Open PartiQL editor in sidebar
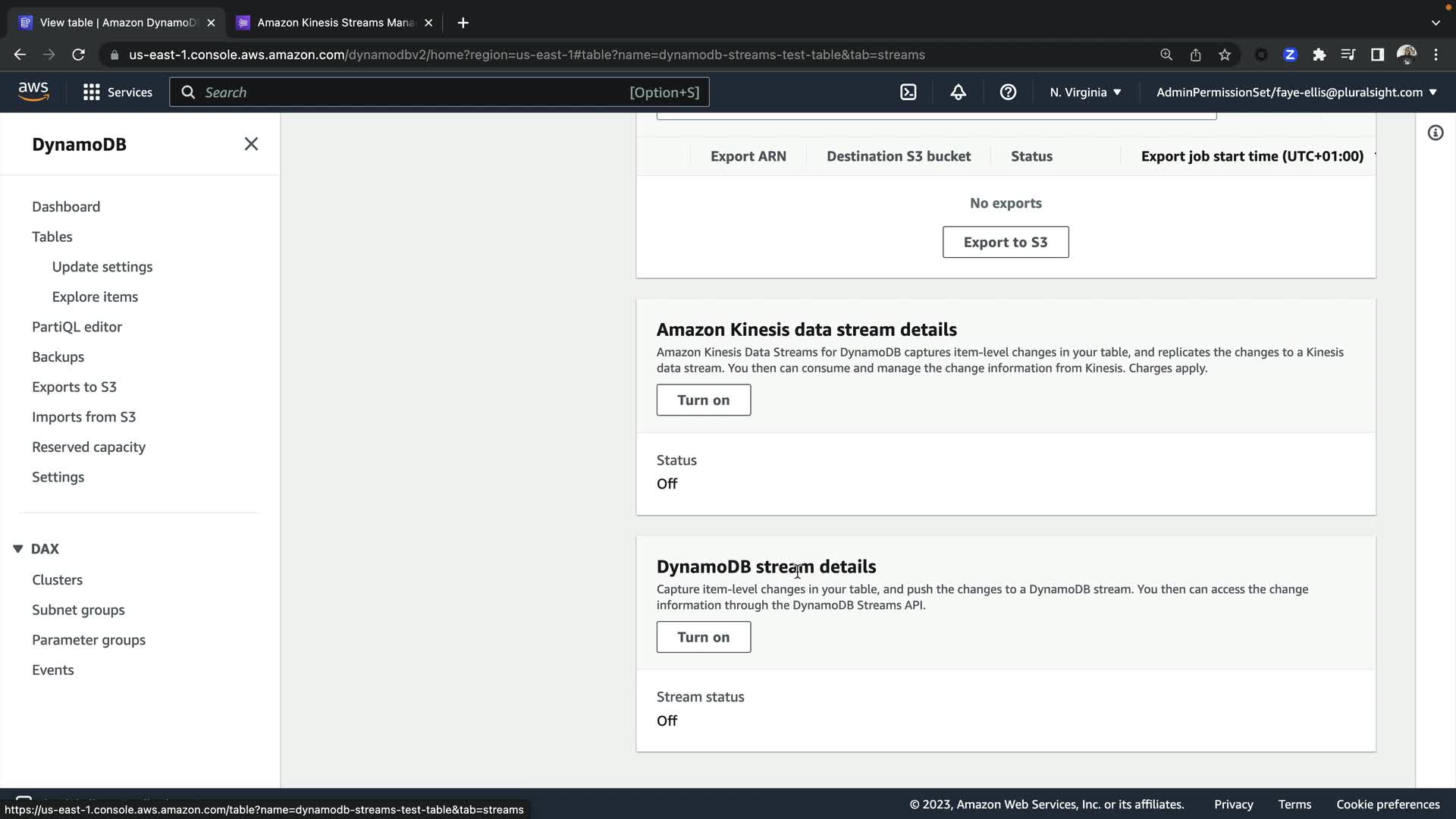1456x819 pixels. (x=77, y=327)
